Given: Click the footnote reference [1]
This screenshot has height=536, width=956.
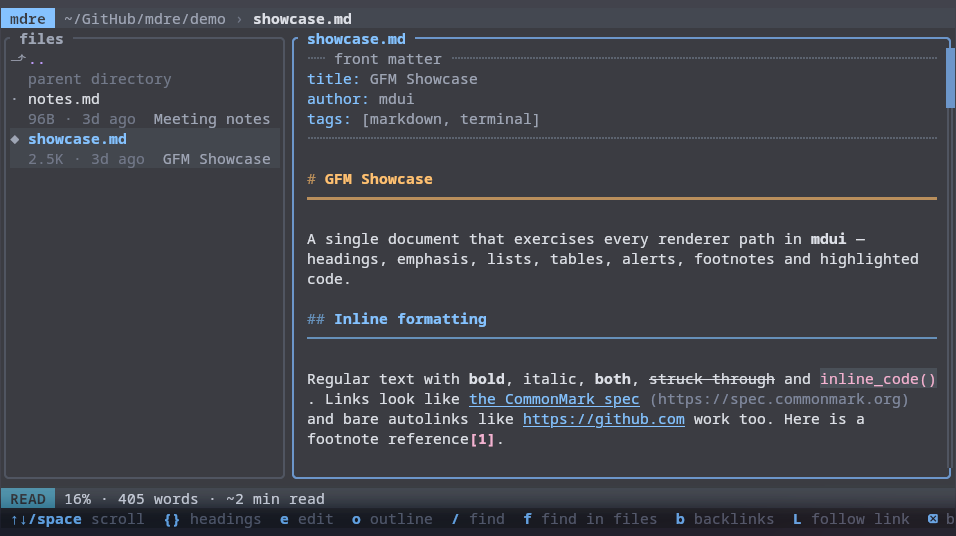Looking at the screenshot, I should click(x=482, y=439).
